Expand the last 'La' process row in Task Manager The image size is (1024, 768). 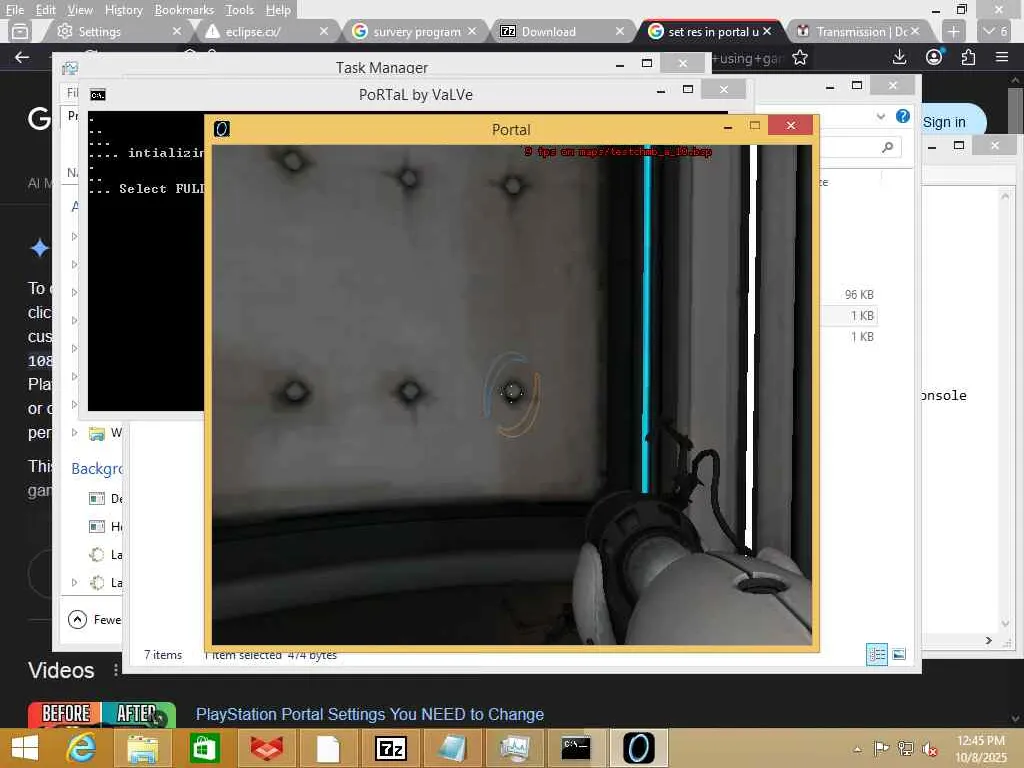(x=74, y=582)
